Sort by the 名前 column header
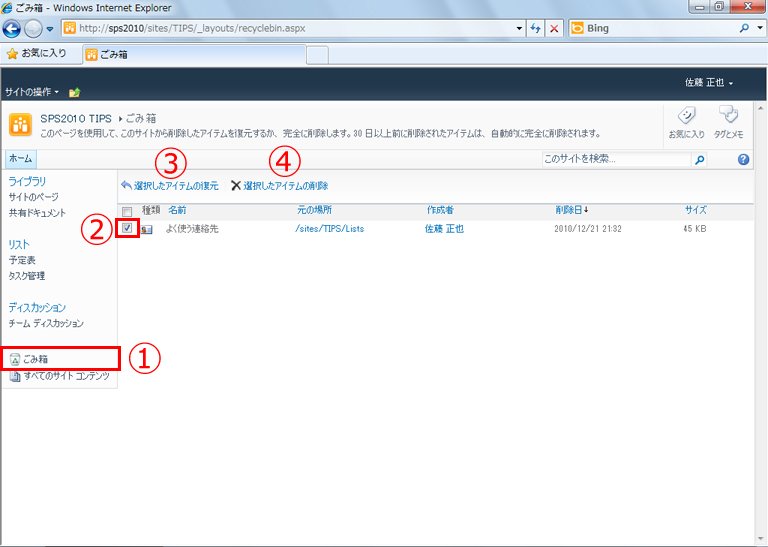The image size is (768, 547). pyautogui.click(x=177, y=210)
